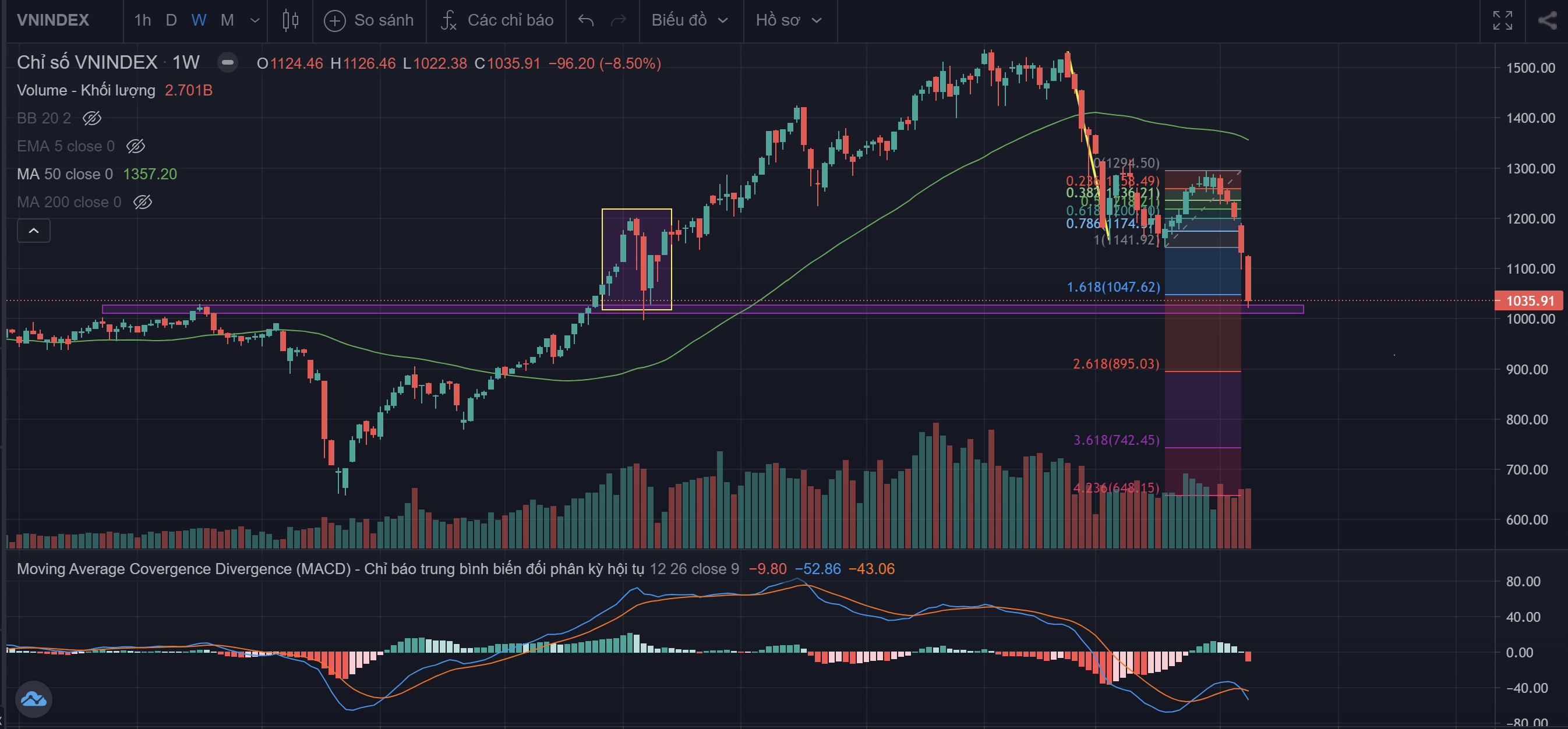Open the indicators fx icon

click(448, 21)
